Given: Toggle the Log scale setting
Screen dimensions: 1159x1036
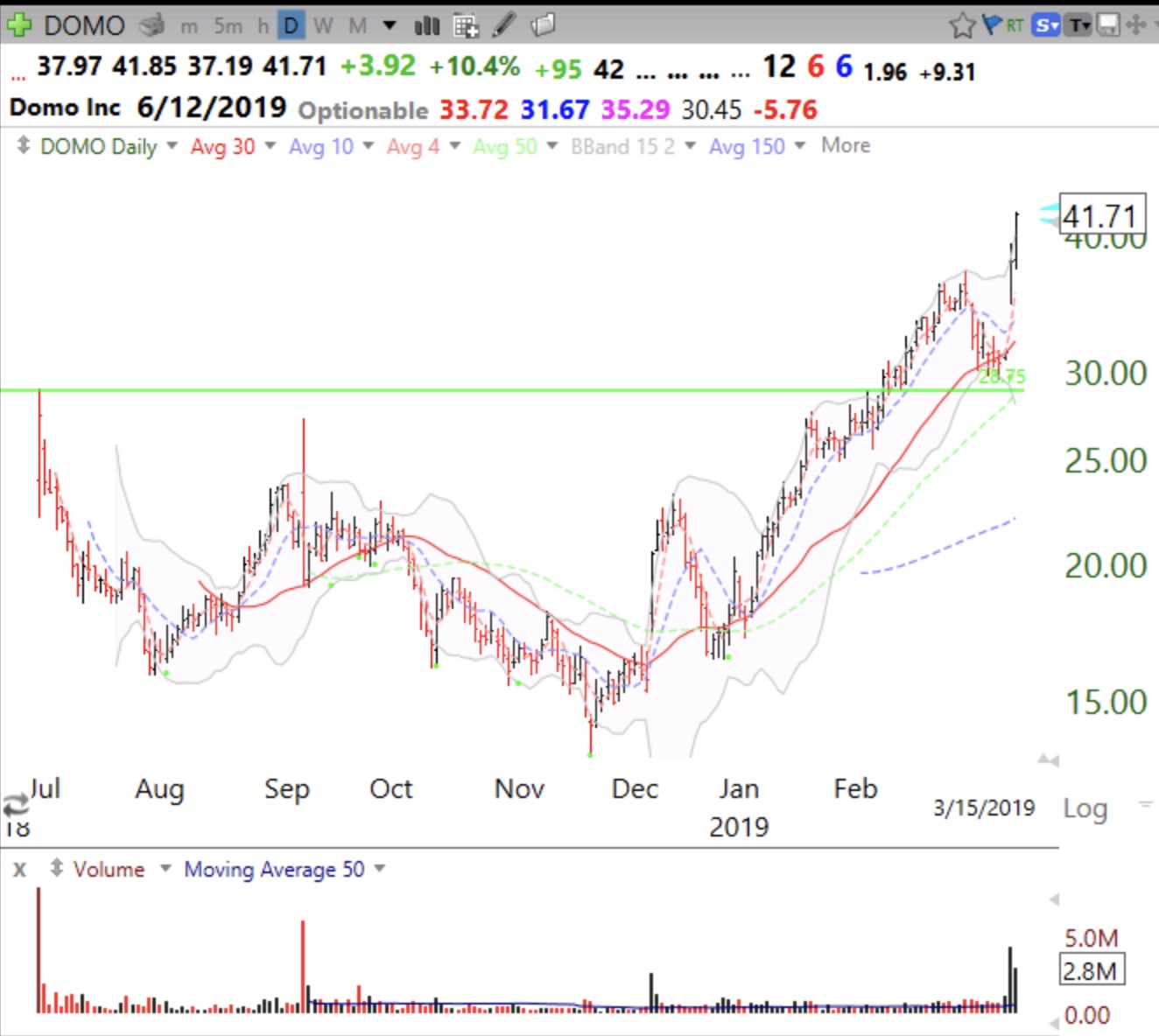Looking at the screenshot, I should tap(1085, 808).
